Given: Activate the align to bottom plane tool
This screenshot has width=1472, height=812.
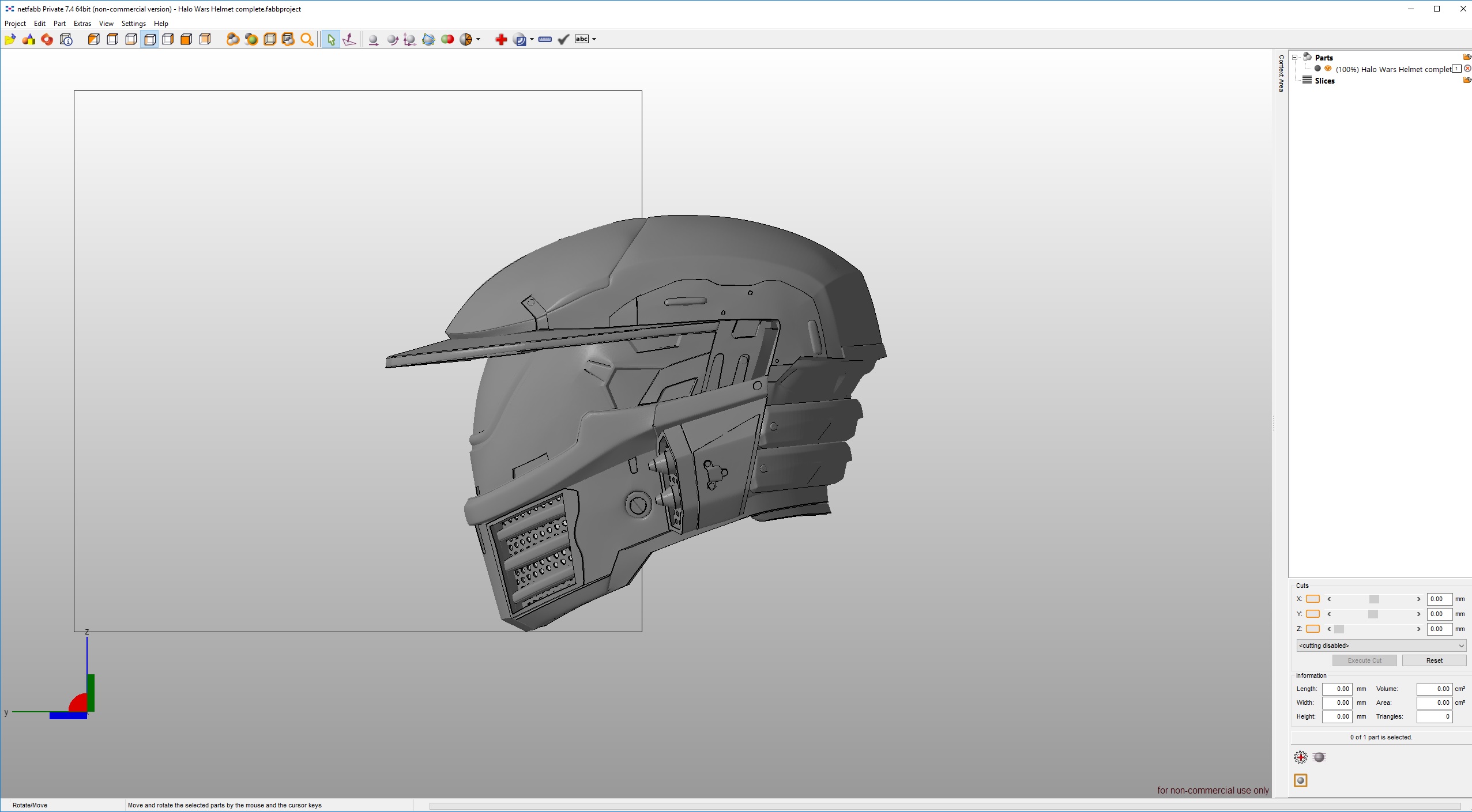Looking at the screenshot, I should coord(349,39).
